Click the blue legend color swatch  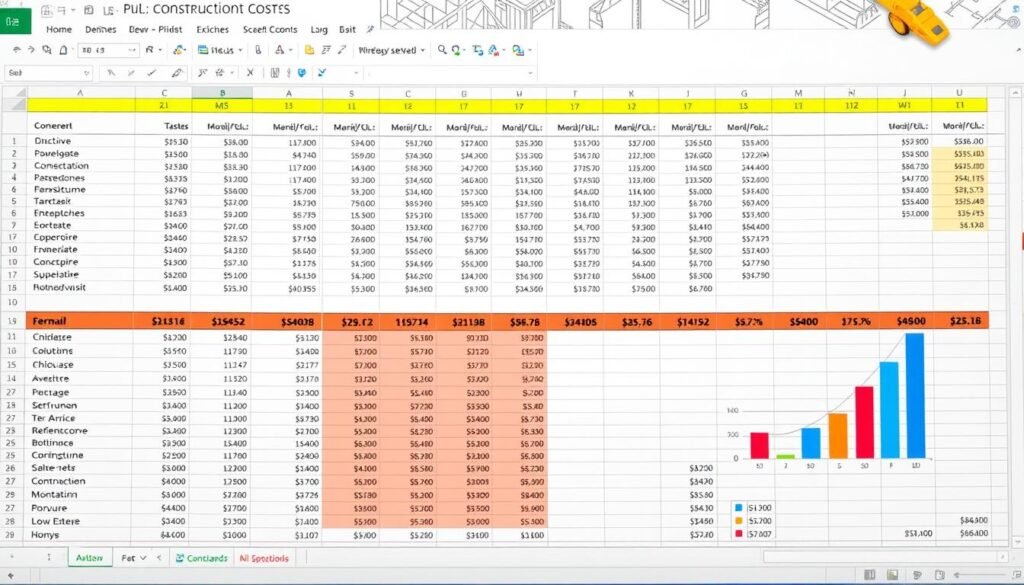(x=739, y=508)
